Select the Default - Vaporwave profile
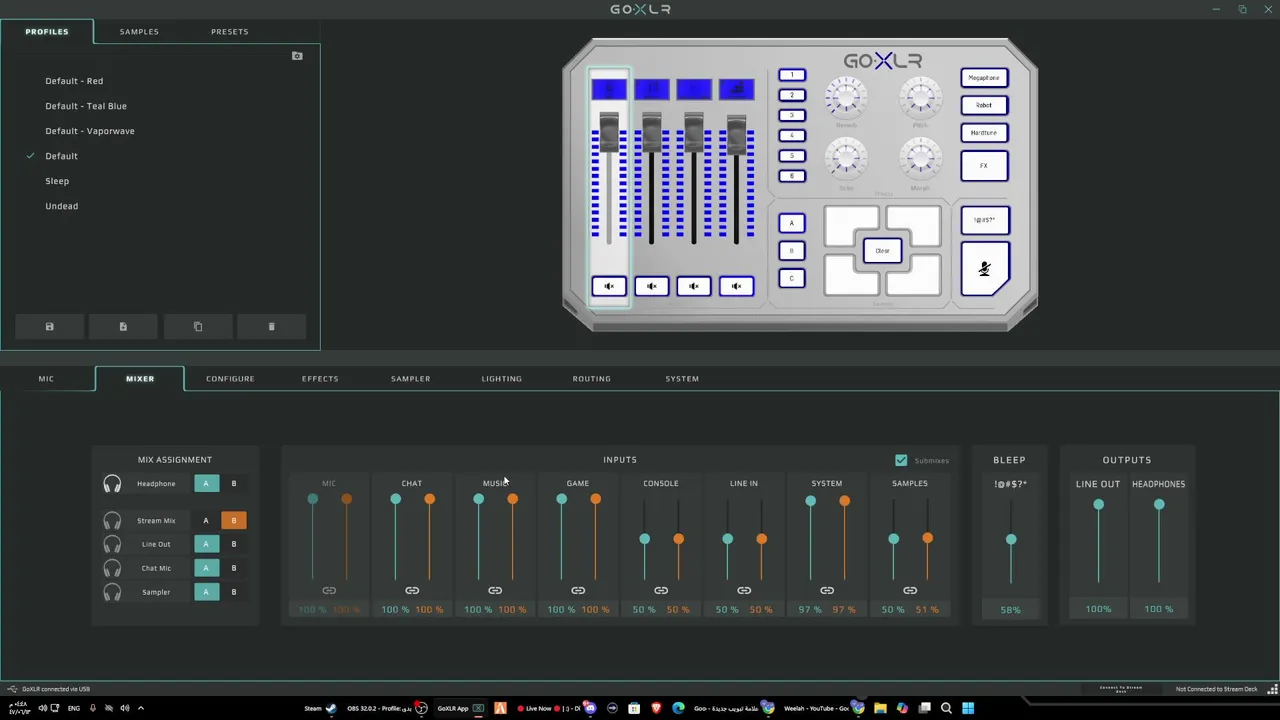 coord(90,131)
